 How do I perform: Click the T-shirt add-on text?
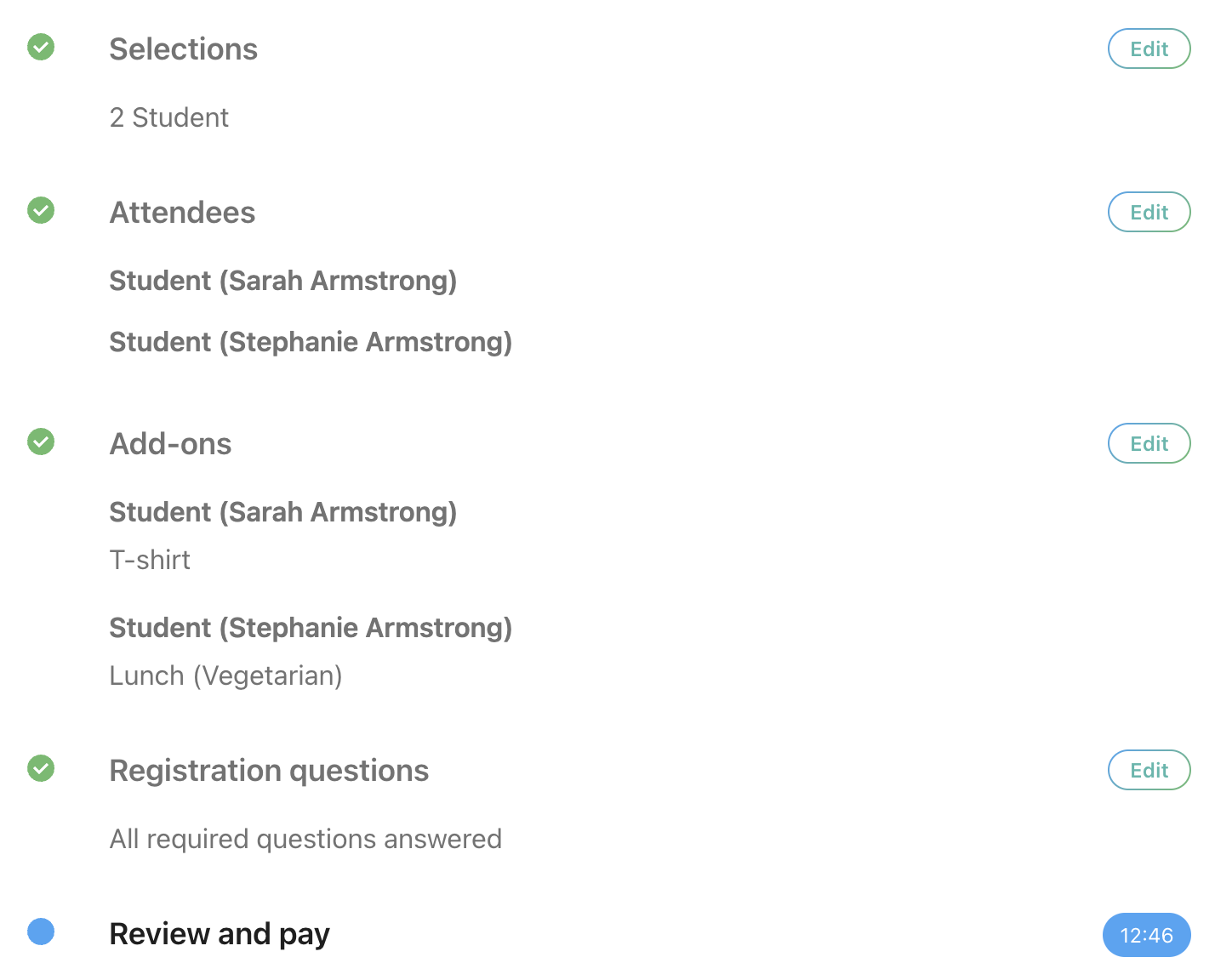pyautogui.click(x=150, y=560)
